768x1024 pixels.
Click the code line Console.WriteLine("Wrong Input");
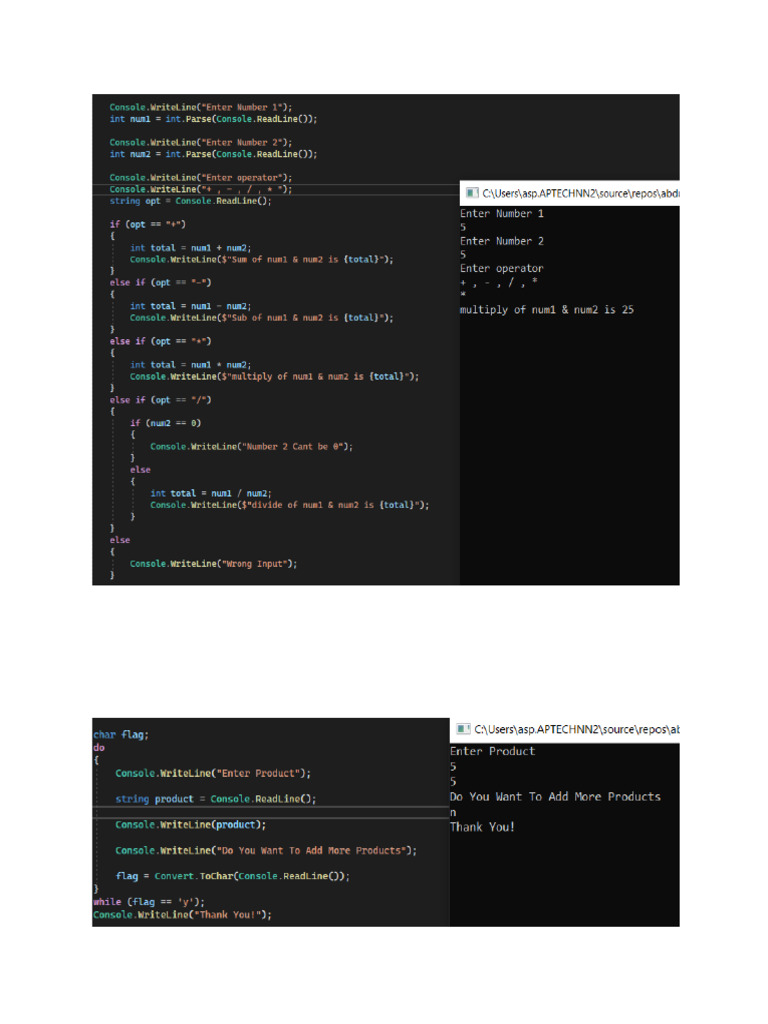pos(213,564)
